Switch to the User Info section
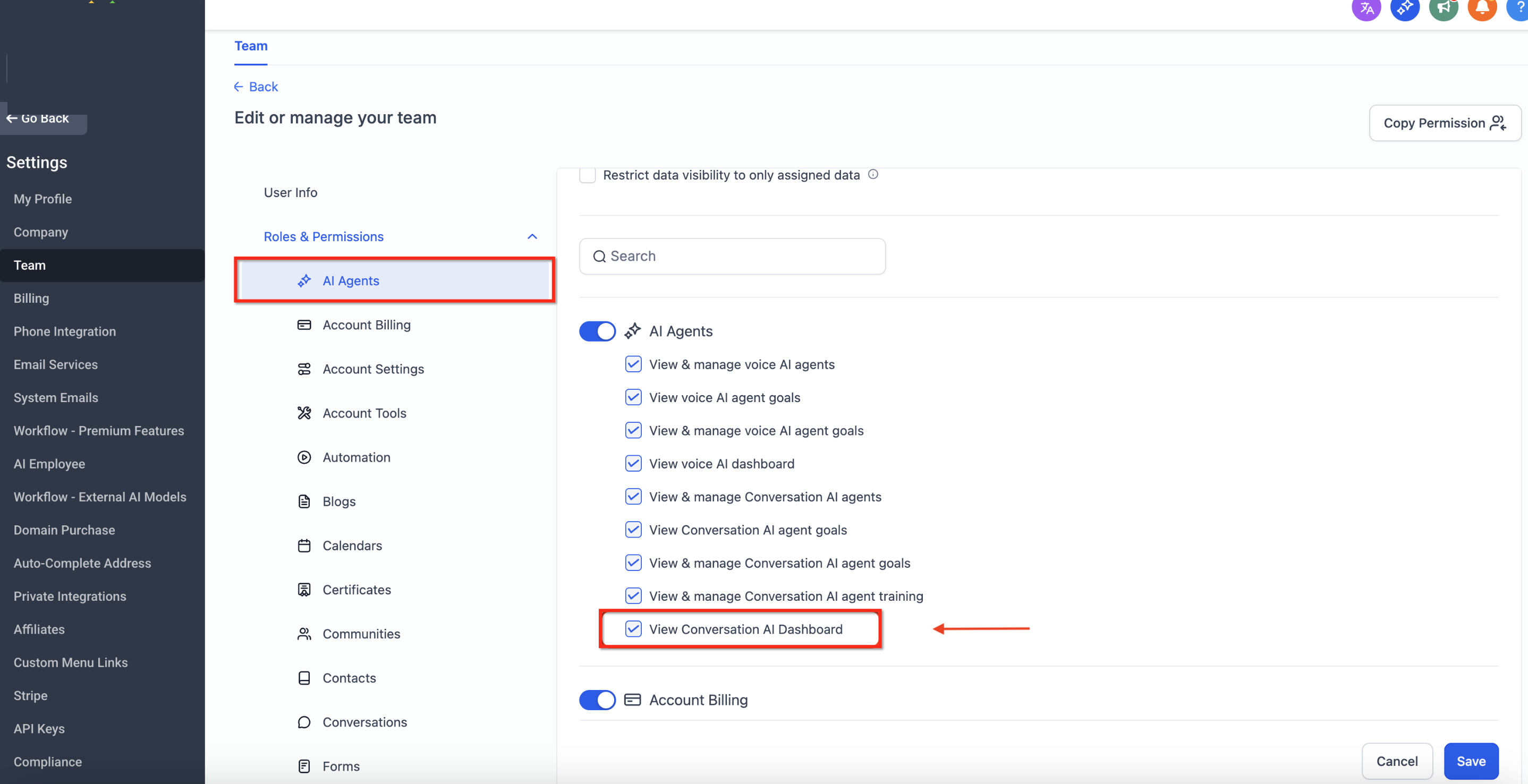The height and width of the screenshot is (784, 1528). point(290,193)
